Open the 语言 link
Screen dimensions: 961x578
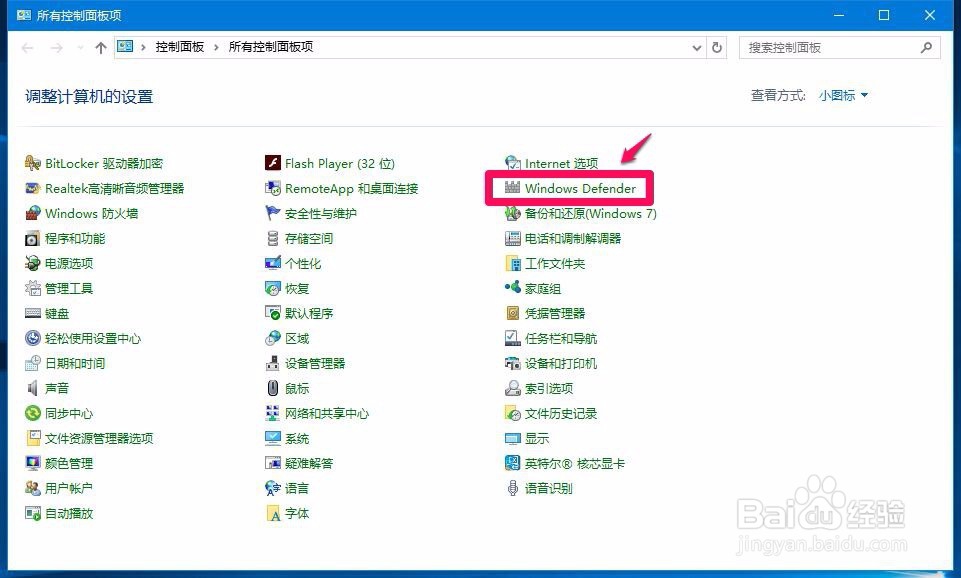point(297,489)
